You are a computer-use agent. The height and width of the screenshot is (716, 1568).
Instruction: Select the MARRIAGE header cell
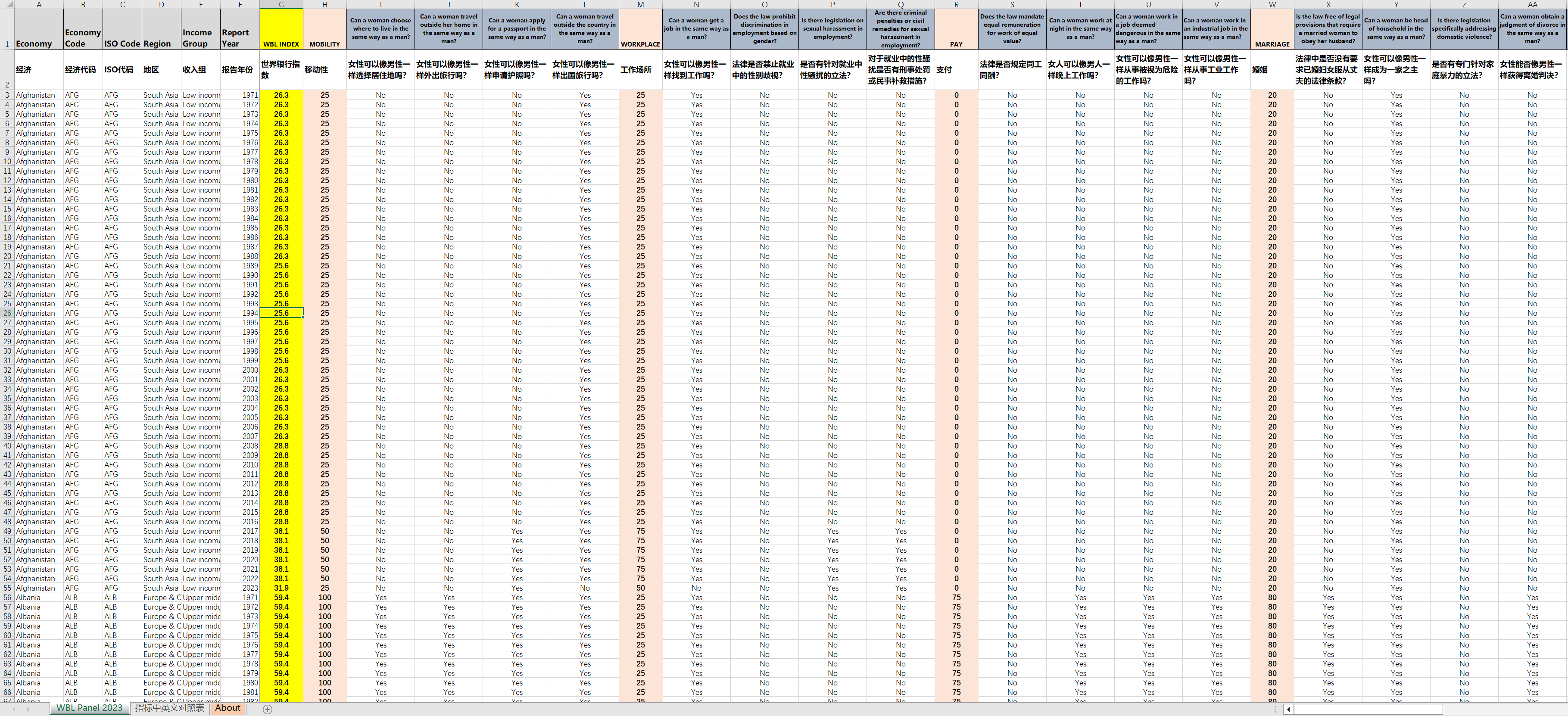tap(1272, 29)
